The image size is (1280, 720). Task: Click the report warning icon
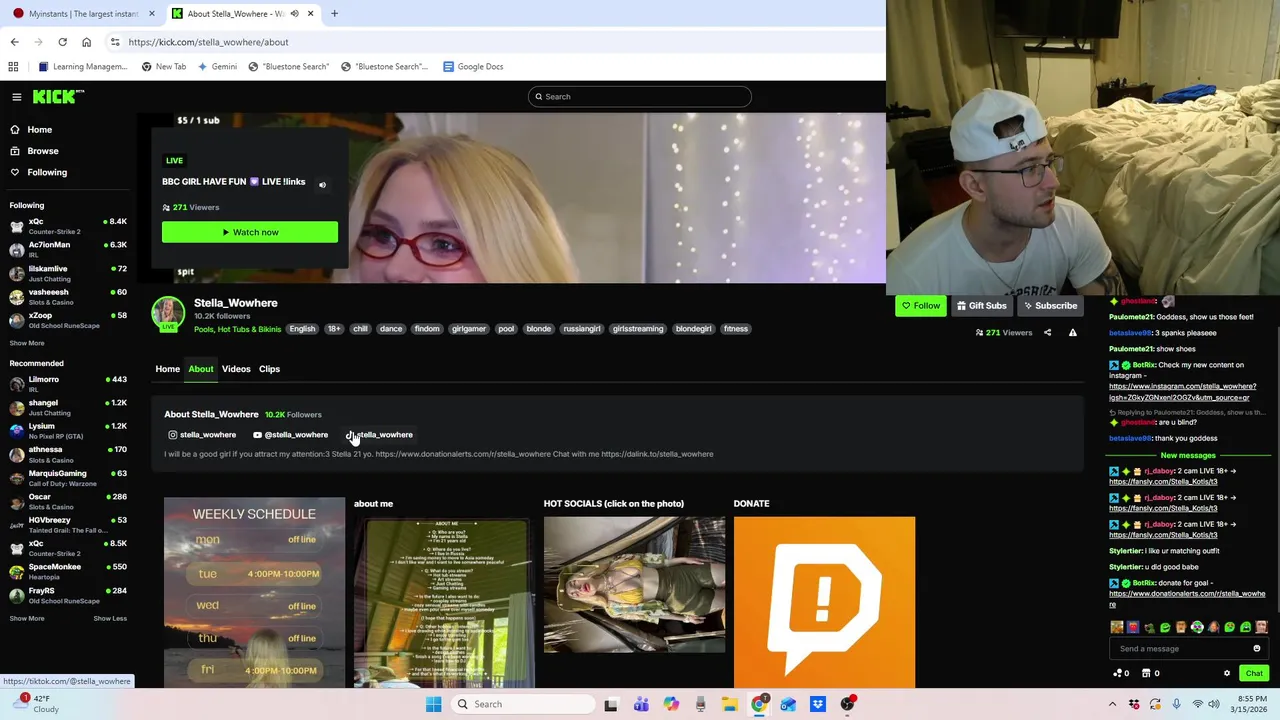click(1072, 332)
